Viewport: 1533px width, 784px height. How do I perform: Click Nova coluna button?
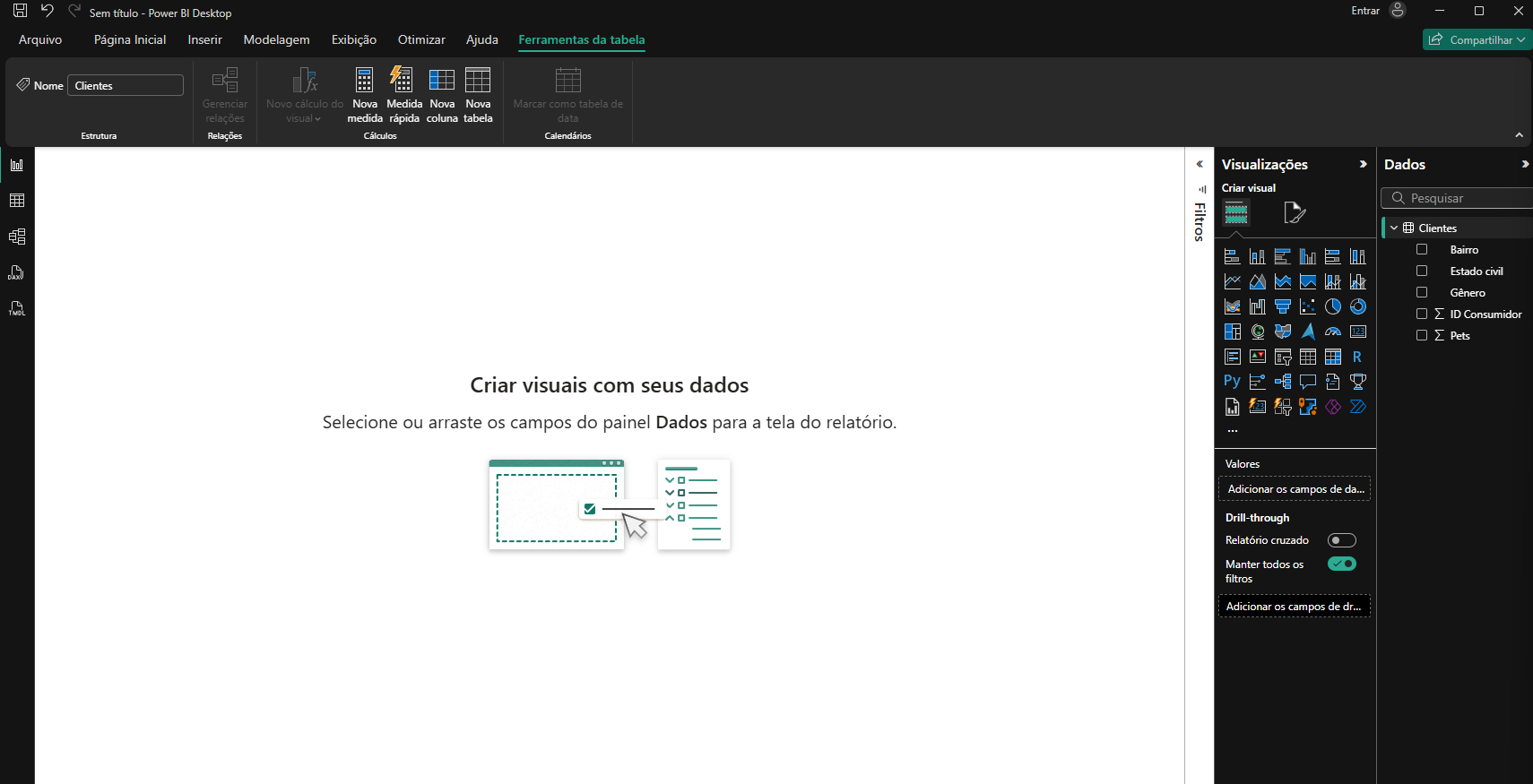pos(442,95)
